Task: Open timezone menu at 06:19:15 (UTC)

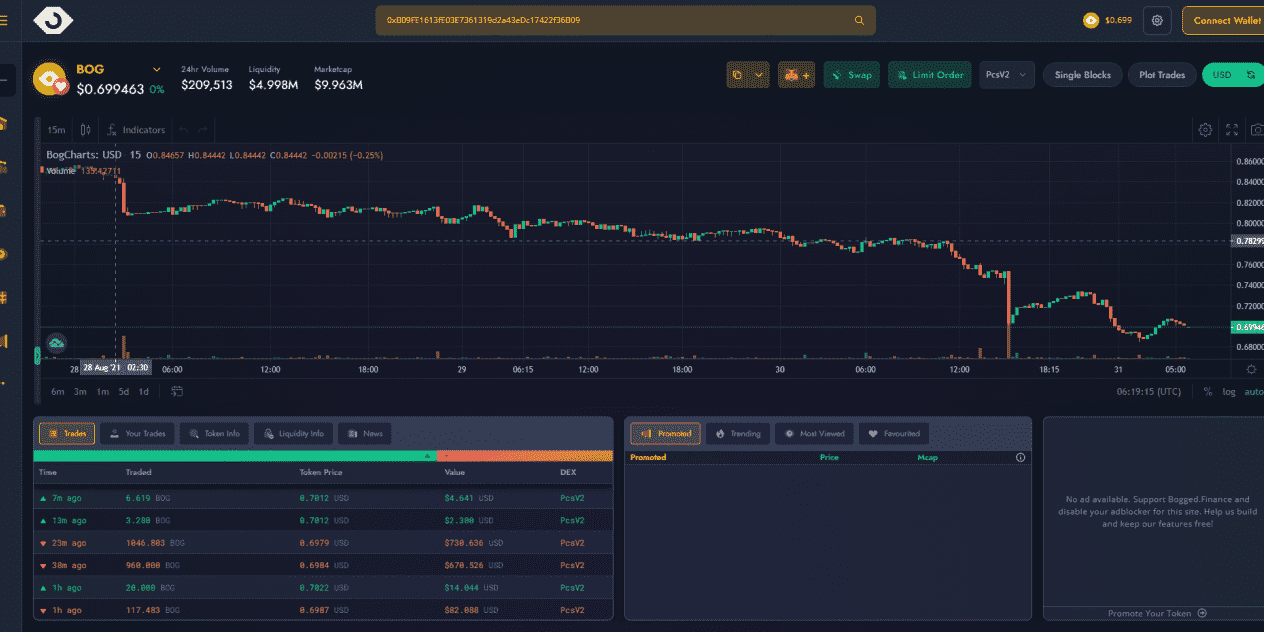Action: tap(1149, 391)
